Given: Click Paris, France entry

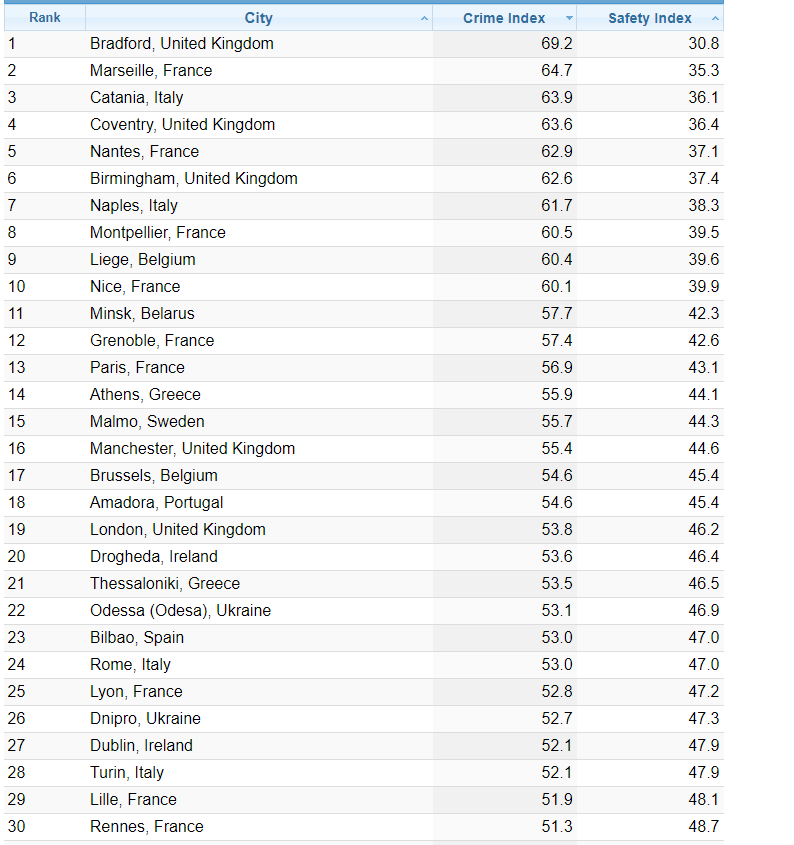Looking at the screenshot, I should pos(137,368).
